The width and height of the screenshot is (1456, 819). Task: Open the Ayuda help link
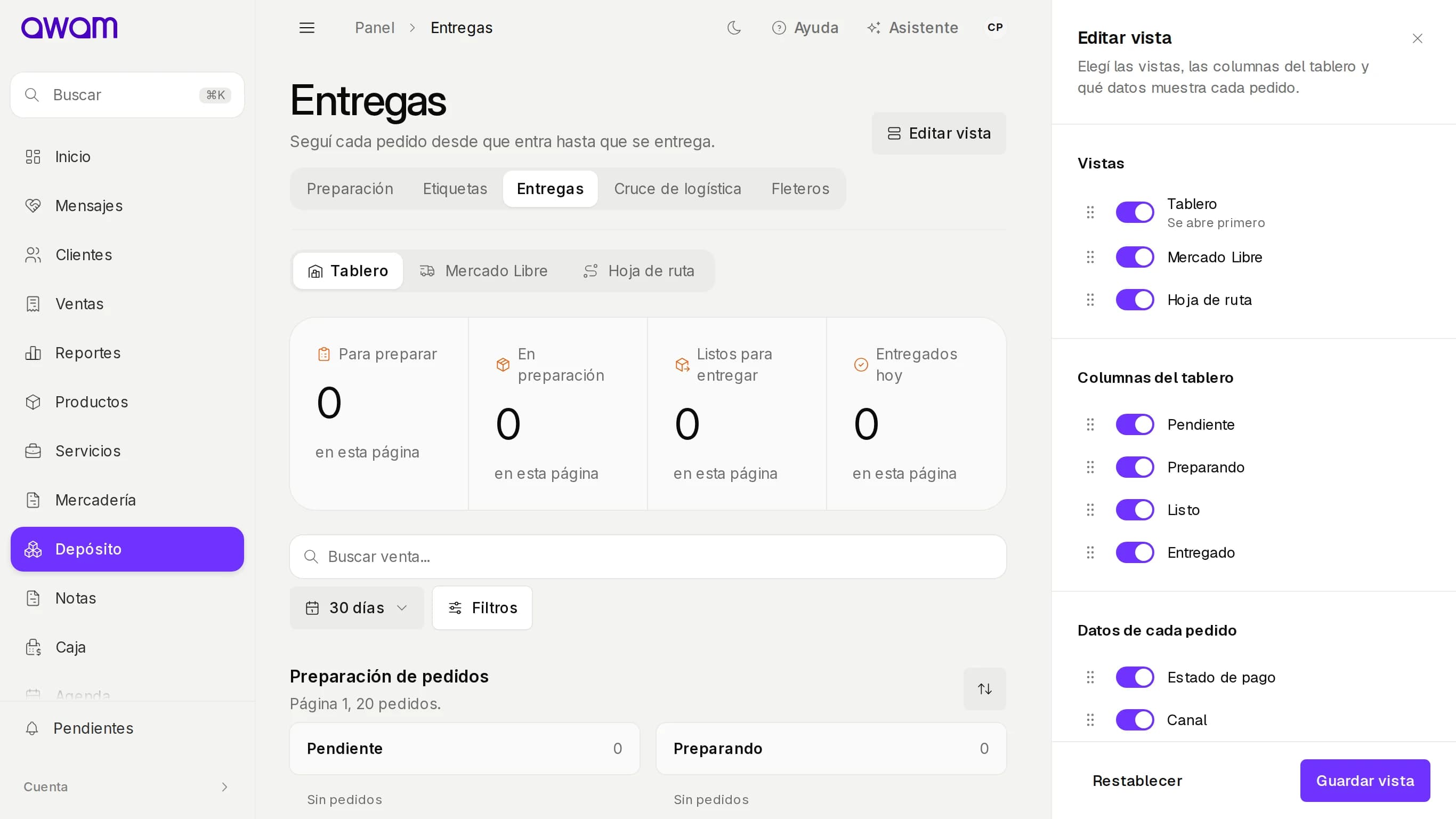pos(805,28)
